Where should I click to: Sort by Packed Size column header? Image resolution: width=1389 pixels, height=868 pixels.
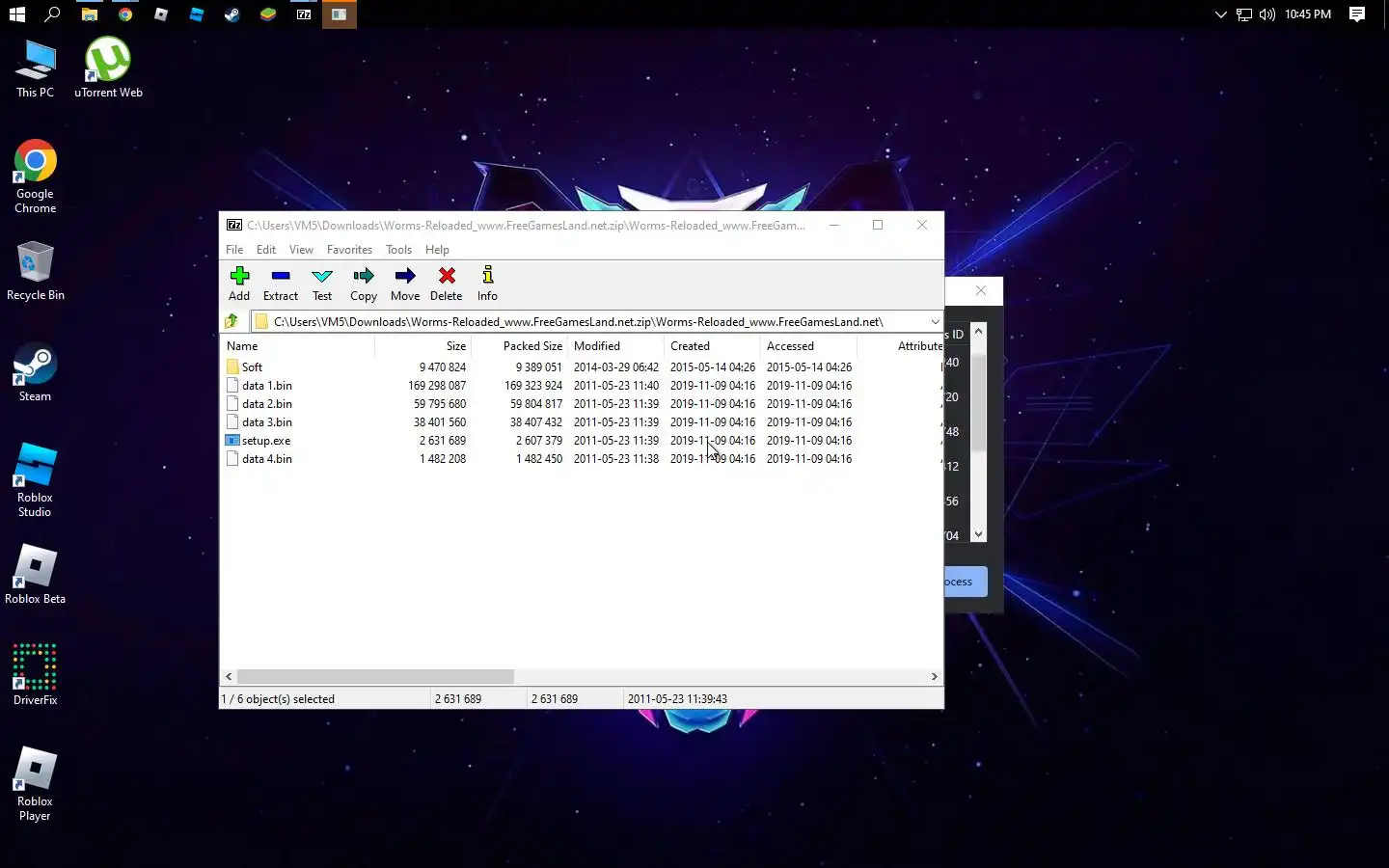click(x=520, y=346)
